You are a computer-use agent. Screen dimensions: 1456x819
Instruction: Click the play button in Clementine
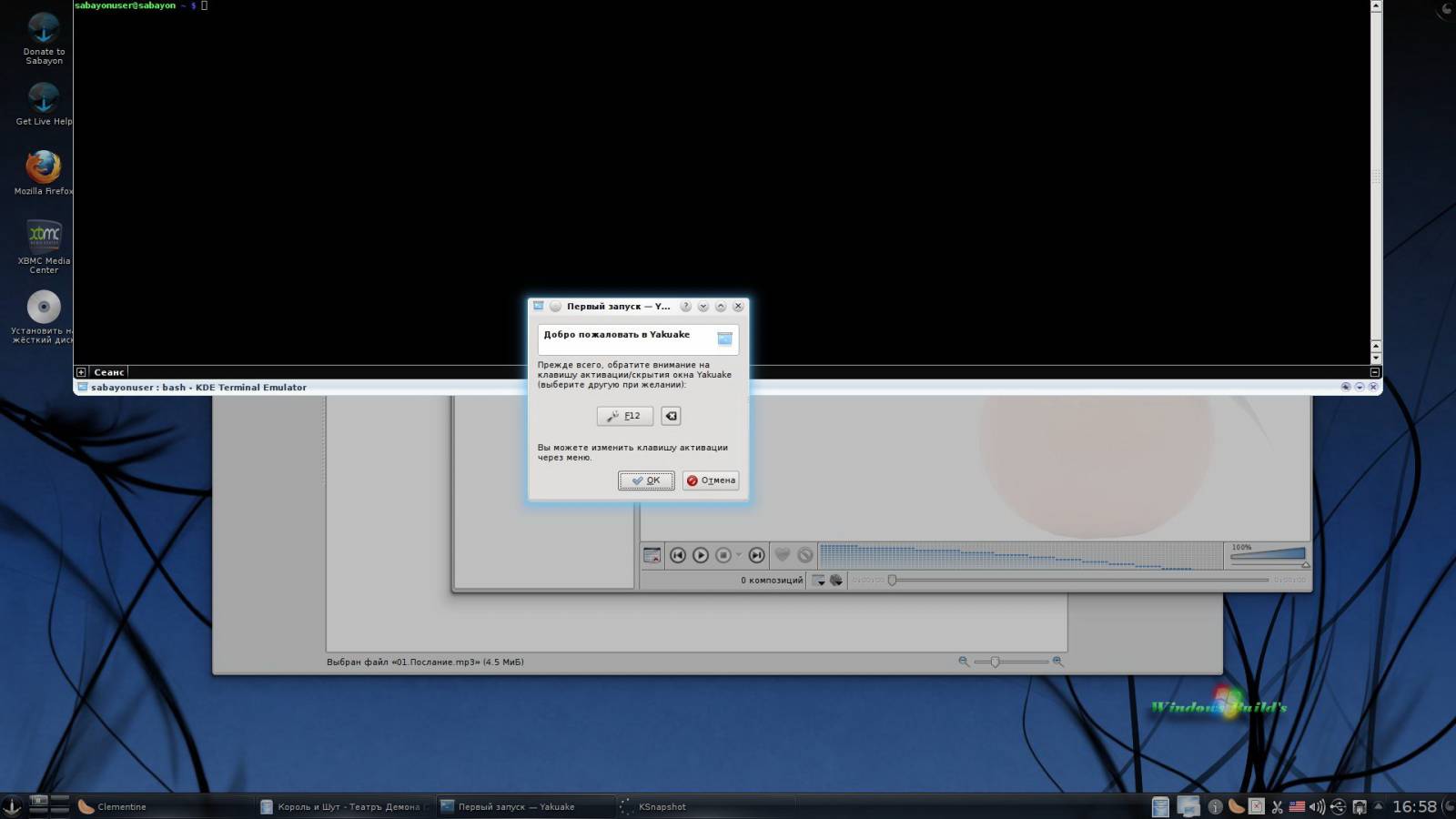coord(700,555)
